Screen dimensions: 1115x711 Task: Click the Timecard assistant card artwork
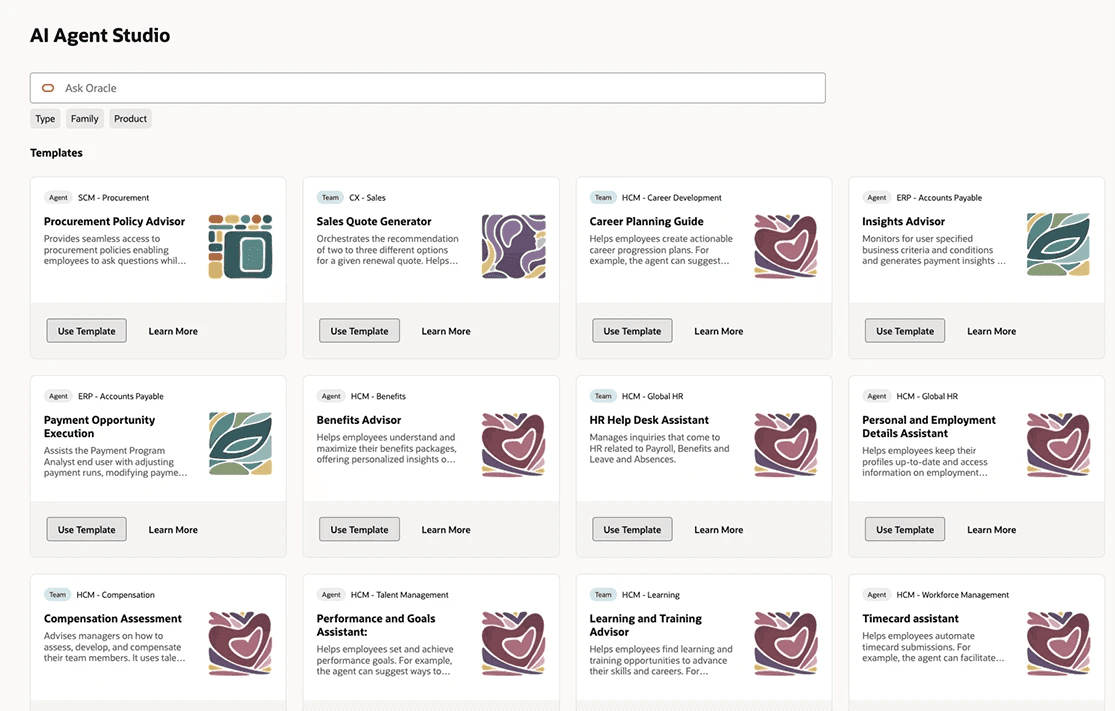(1058, 643)
